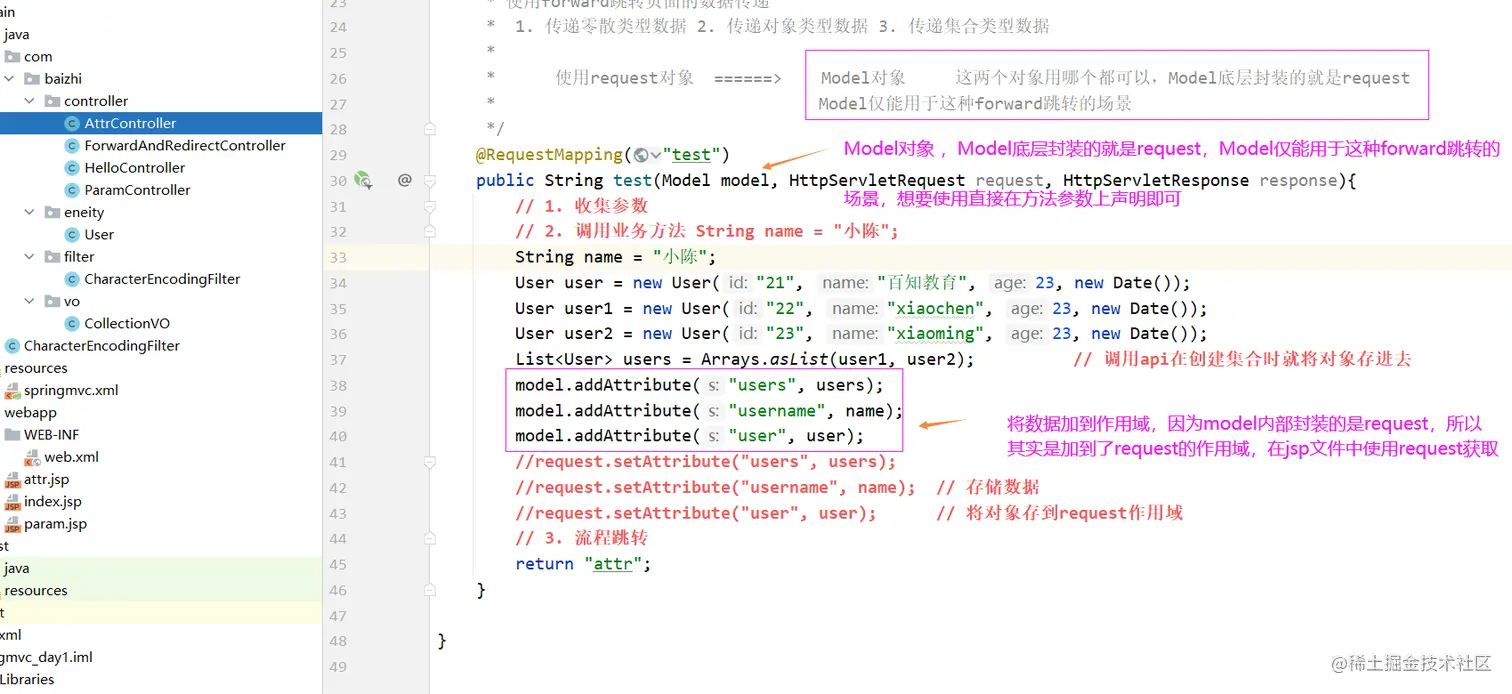Click the string "百知教育" on line 34

921,283
